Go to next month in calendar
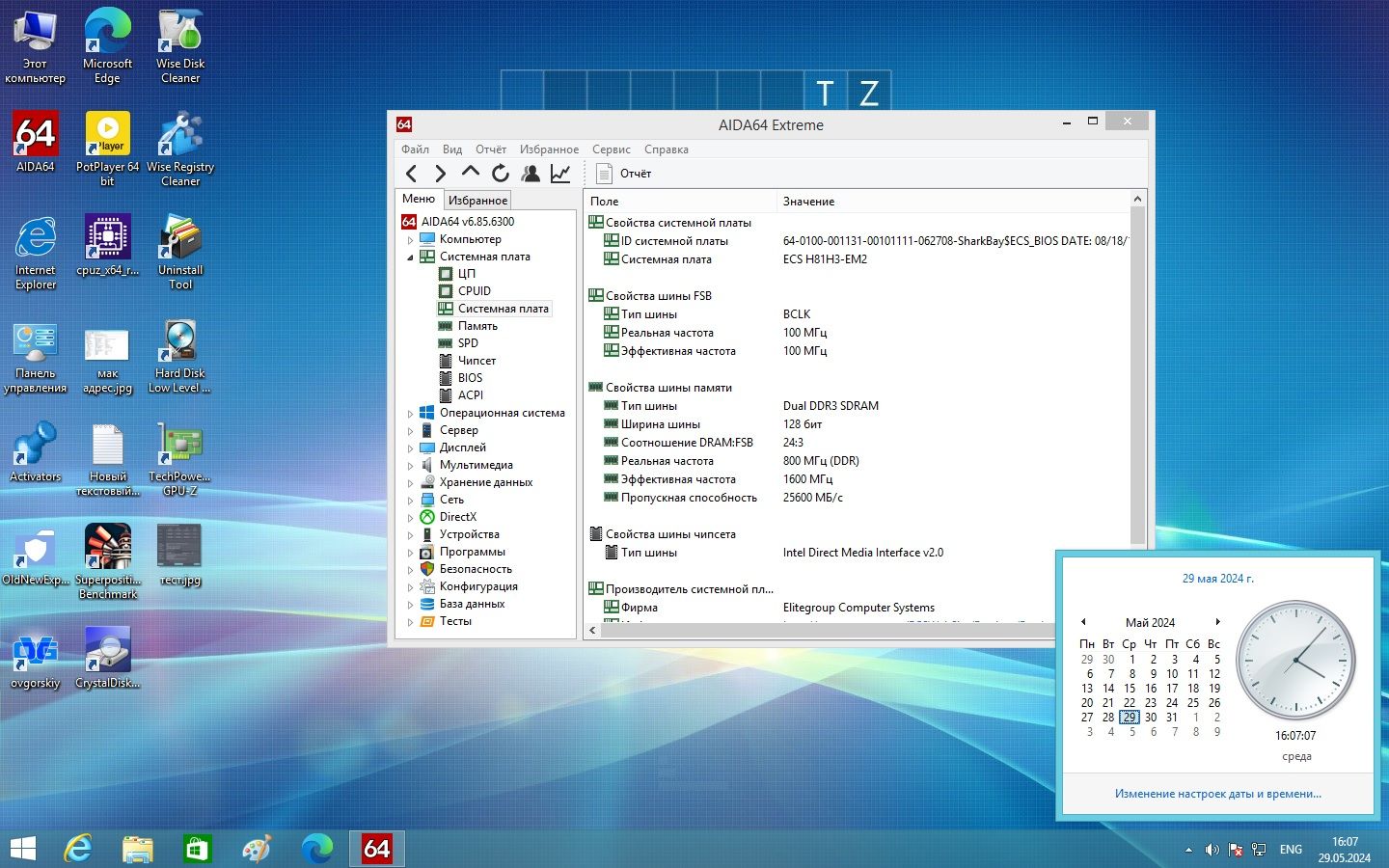 (x=1217, y=622)
